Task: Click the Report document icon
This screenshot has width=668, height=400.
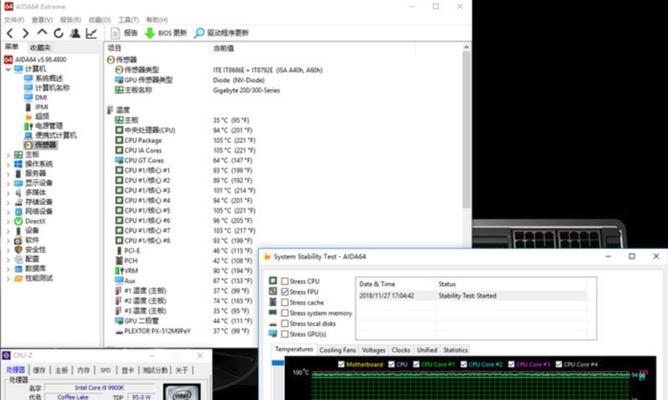Action: coord(115,33)
